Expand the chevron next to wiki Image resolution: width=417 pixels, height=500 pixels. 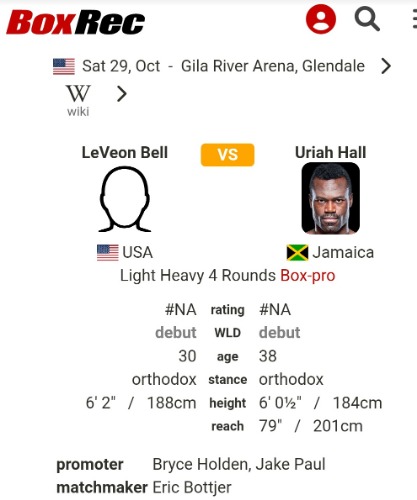tap(122, 94)
